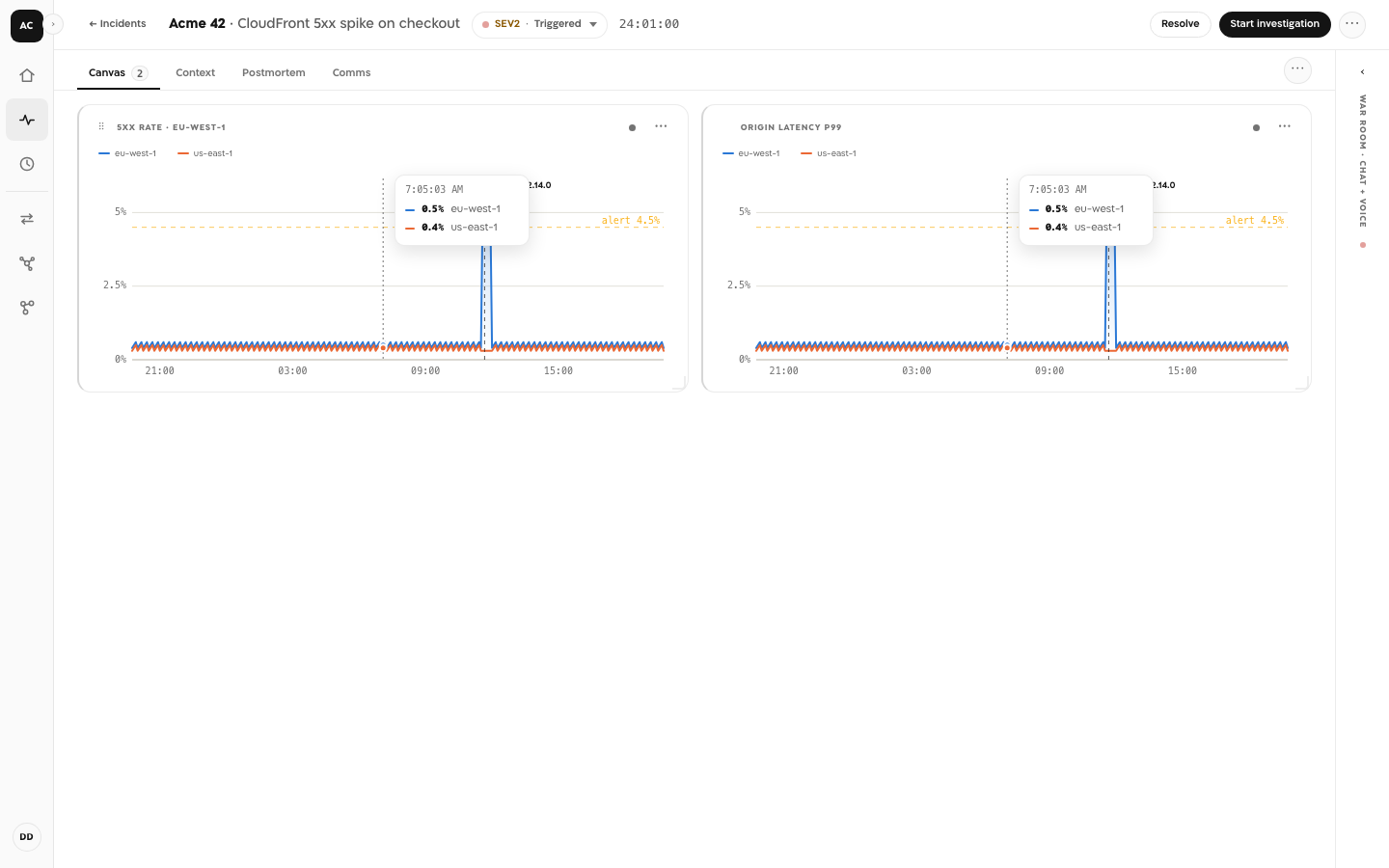Open the clock history icon in the sidebar
Image resolution: width=1389 pixels, height=868 pixels.
(27, 164)
